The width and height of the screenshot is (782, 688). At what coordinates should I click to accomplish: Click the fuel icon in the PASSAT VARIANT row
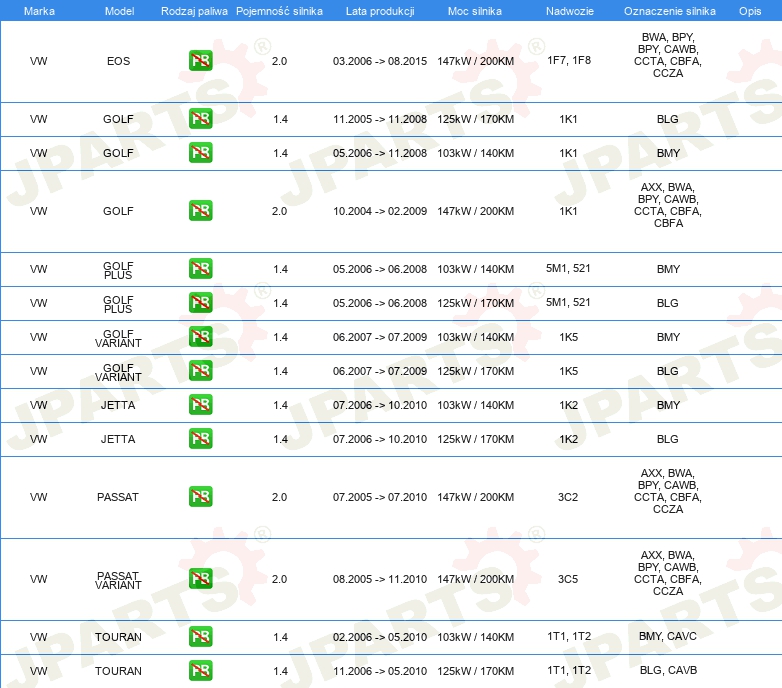coord(200,578)
